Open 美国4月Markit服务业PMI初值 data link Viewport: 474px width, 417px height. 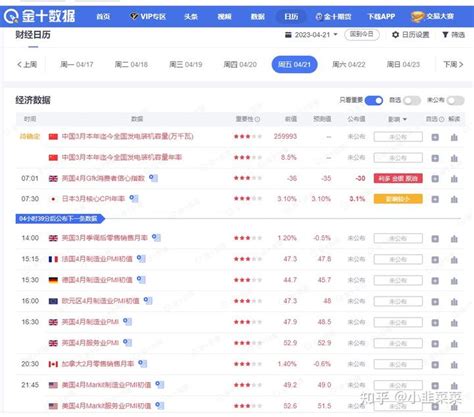click(x=106, y=406)
